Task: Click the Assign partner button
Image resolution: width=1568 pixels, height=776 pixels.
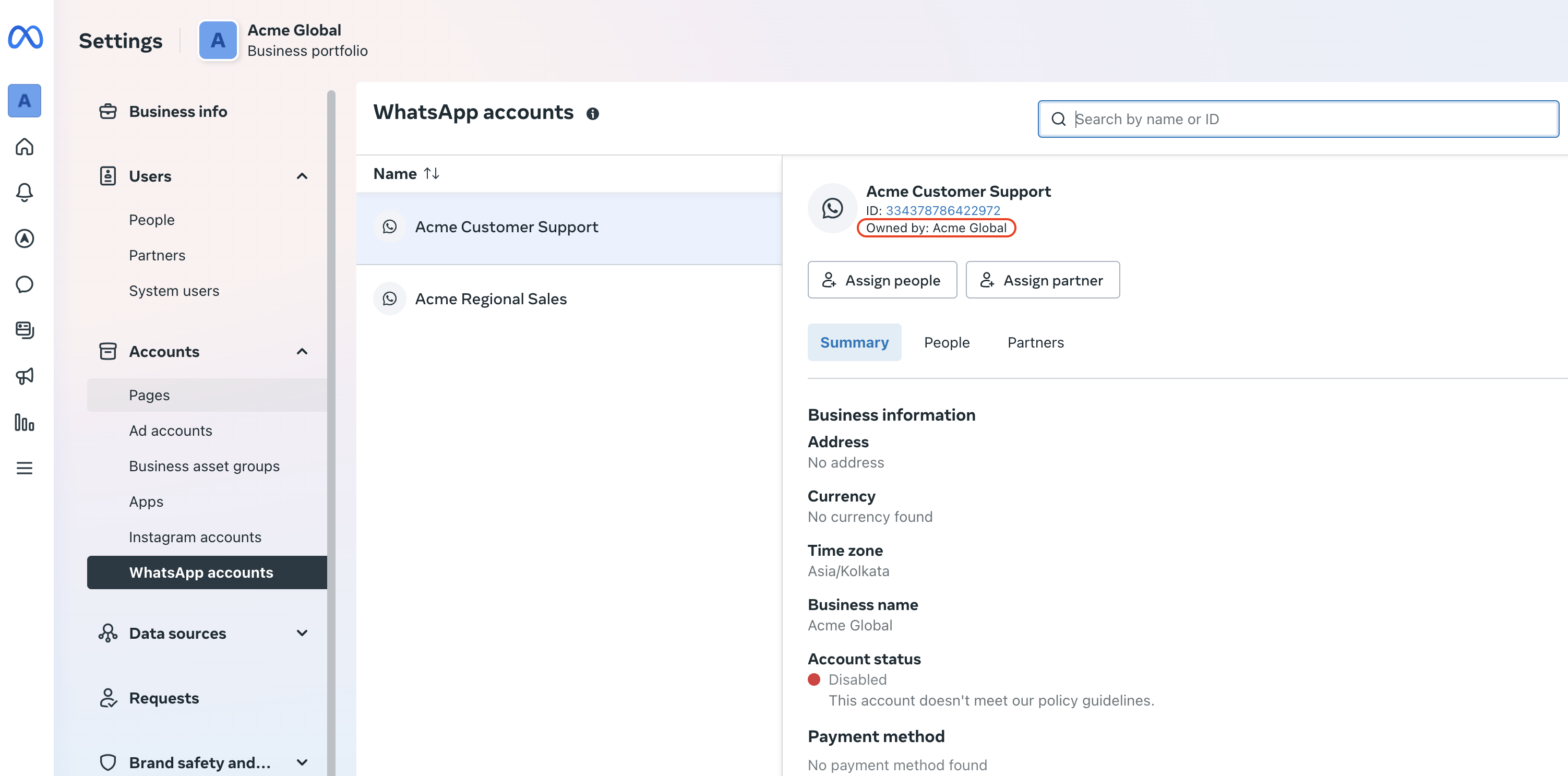Action: tap(1042, 280)
